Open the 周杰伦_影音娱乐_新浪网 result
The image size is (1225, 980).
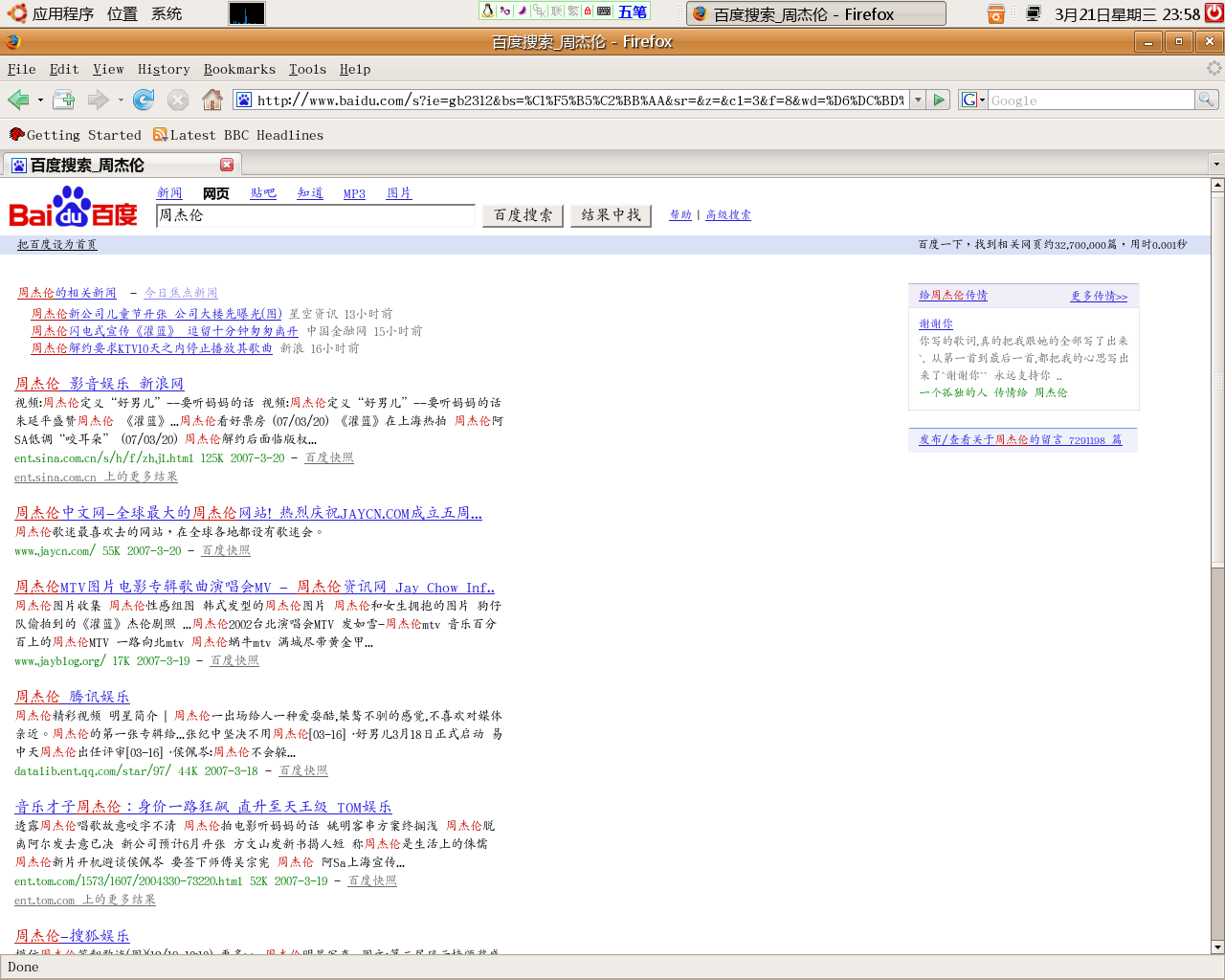[x=100, y=384]
